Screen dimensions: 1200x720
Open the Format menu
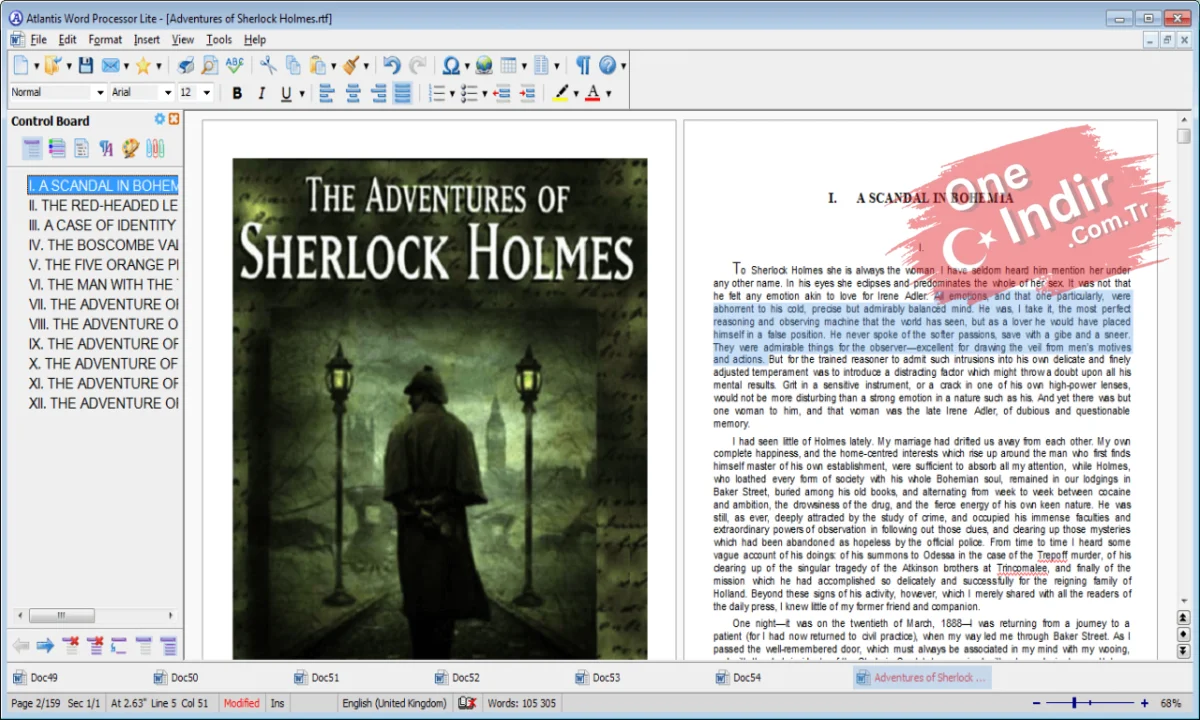click(105, 40)
